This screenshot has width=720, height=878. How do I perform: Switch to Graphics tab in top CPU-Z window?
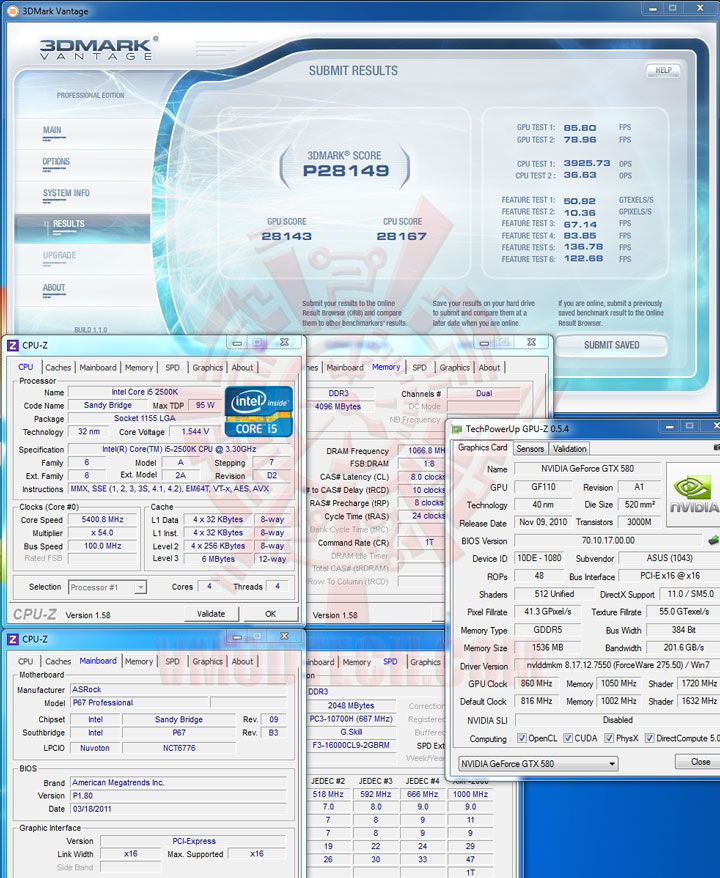click(208, 367)
